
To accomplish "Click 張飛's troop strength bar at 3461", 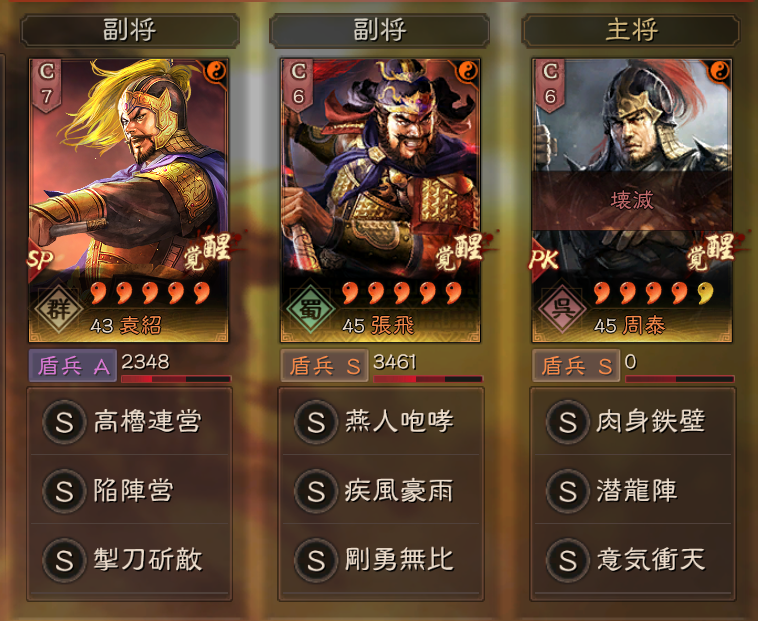I will click(428, 379).
